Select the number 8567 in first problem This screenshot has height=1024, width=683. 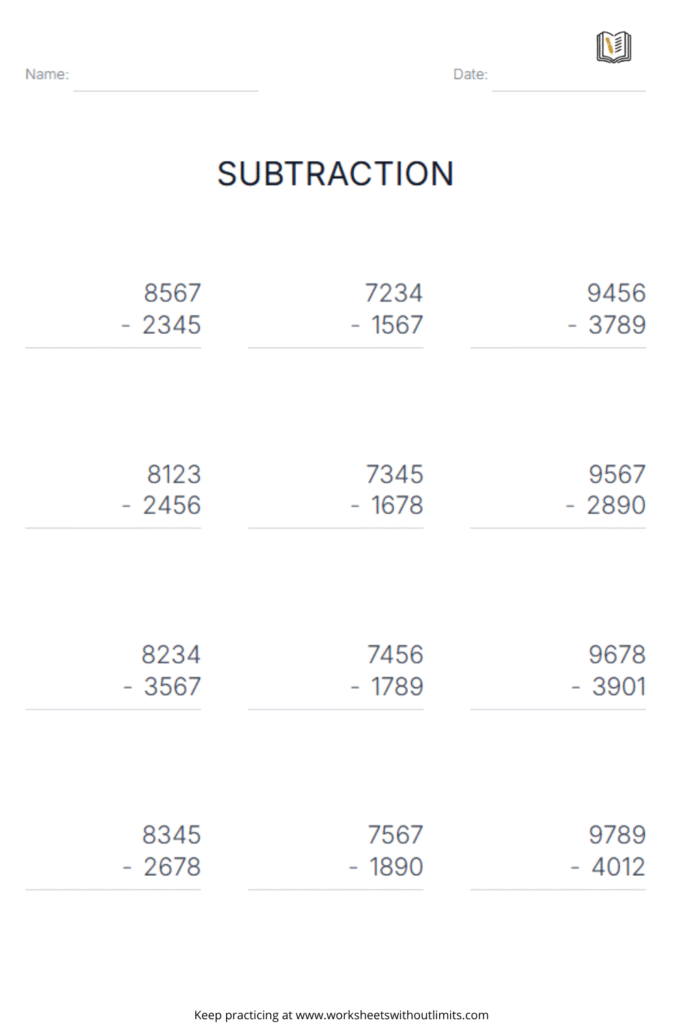point(172,293)
